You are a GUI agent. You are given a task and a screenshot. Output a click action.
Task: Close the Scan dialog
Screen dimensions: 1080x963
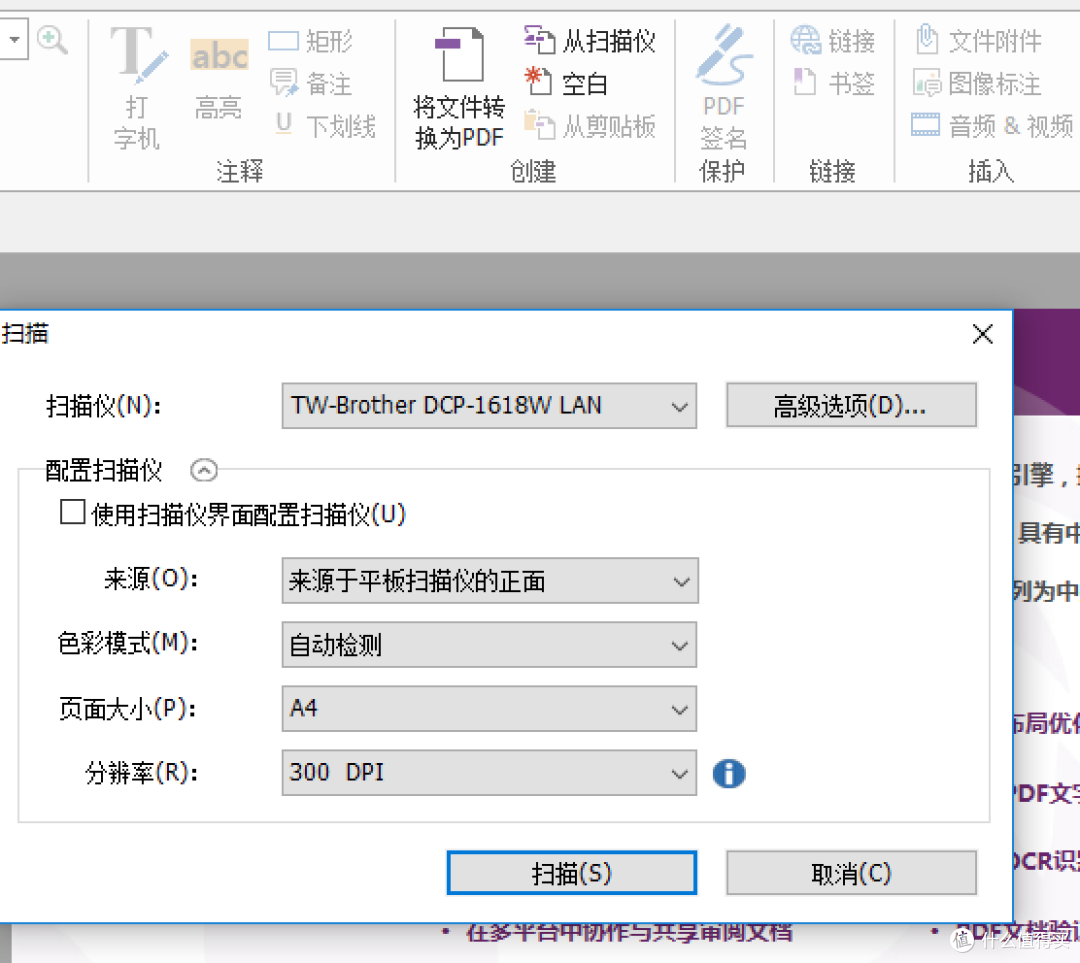pos(982,334)
